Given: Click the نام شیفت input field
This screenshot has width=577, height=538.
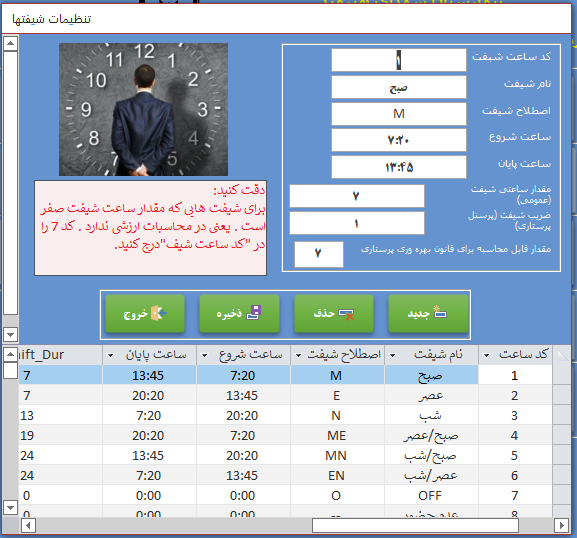Looking at the screenshot, I should click(x=399, y=87).
